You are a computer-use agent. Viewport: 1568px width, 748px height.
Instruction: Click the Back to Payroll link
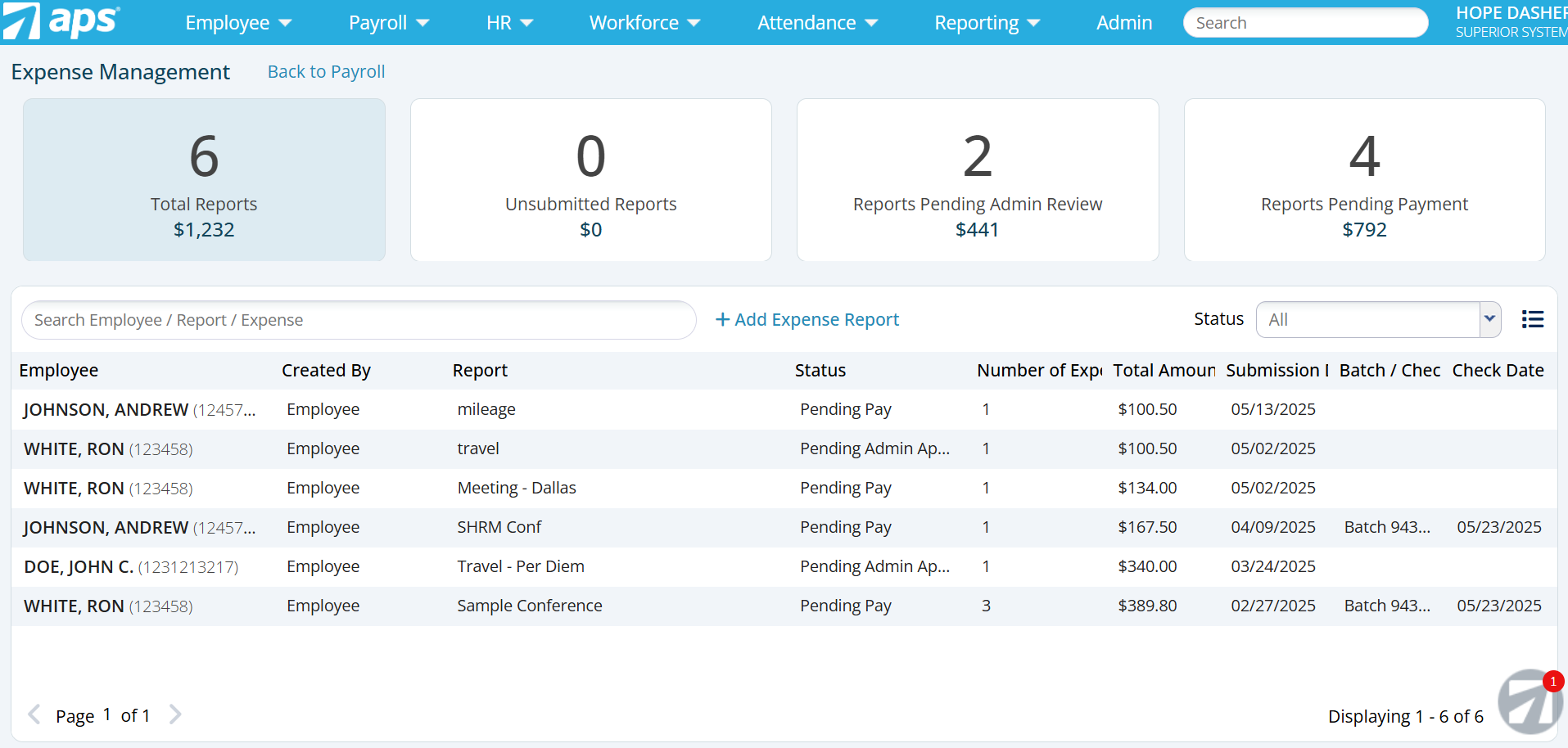coord(326,72)
